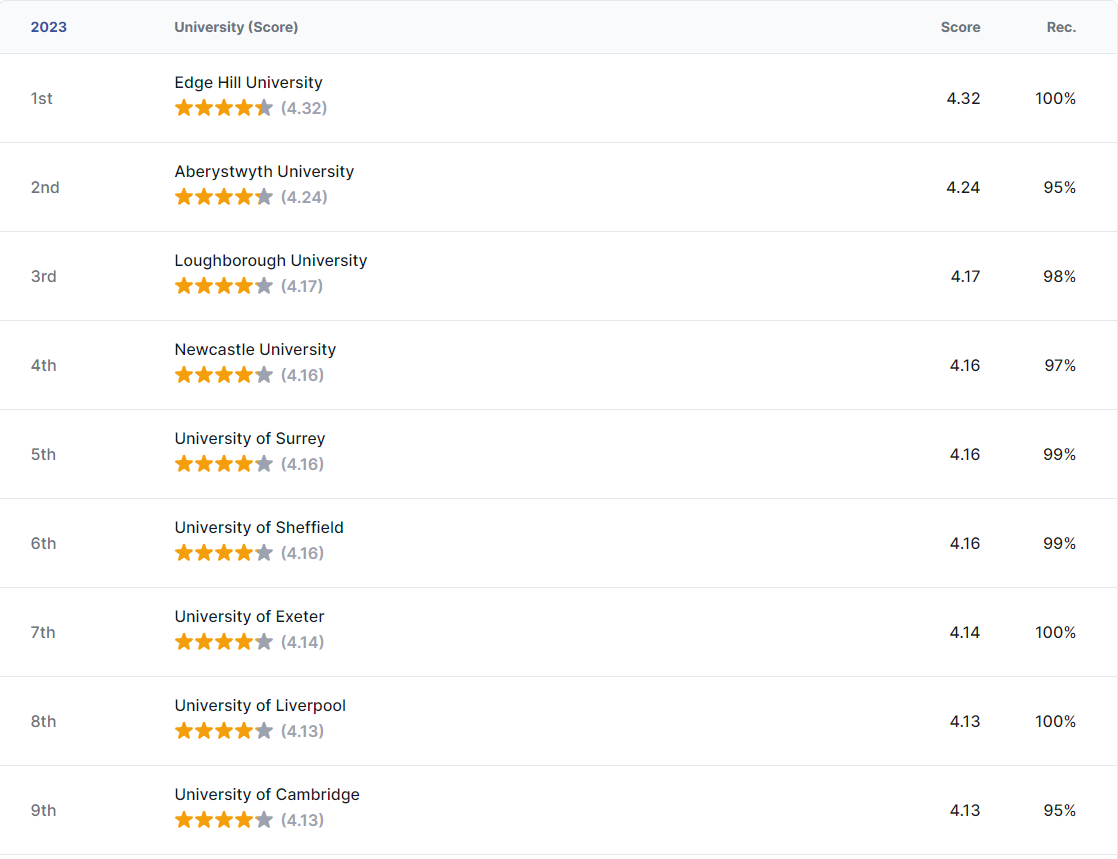
Task: Sort table by Rec. column header
Action: (1061, 27)
